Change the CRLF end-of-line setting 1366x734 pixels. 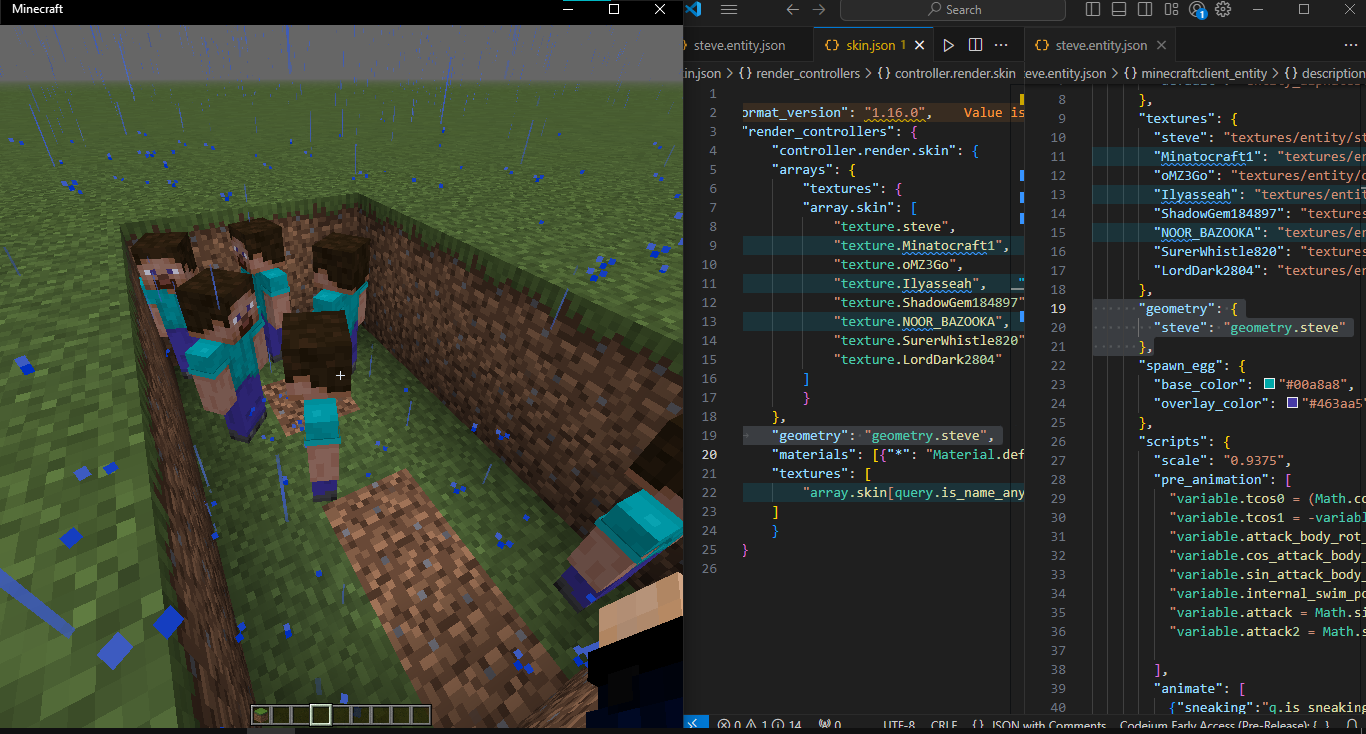coord(944,725)
